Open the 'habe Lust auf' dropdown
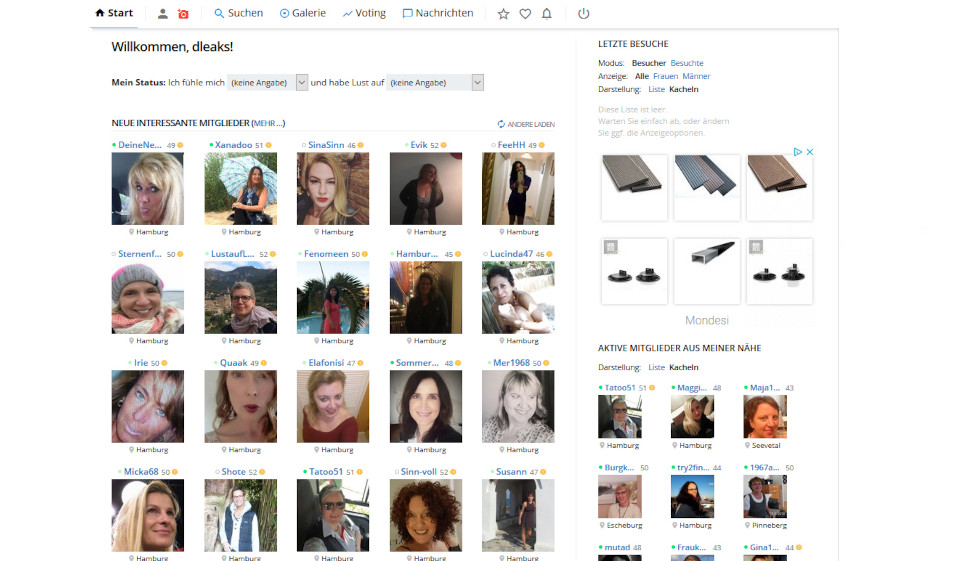The width and height of the screenshot is (960, 561). [x=435, y=83]
